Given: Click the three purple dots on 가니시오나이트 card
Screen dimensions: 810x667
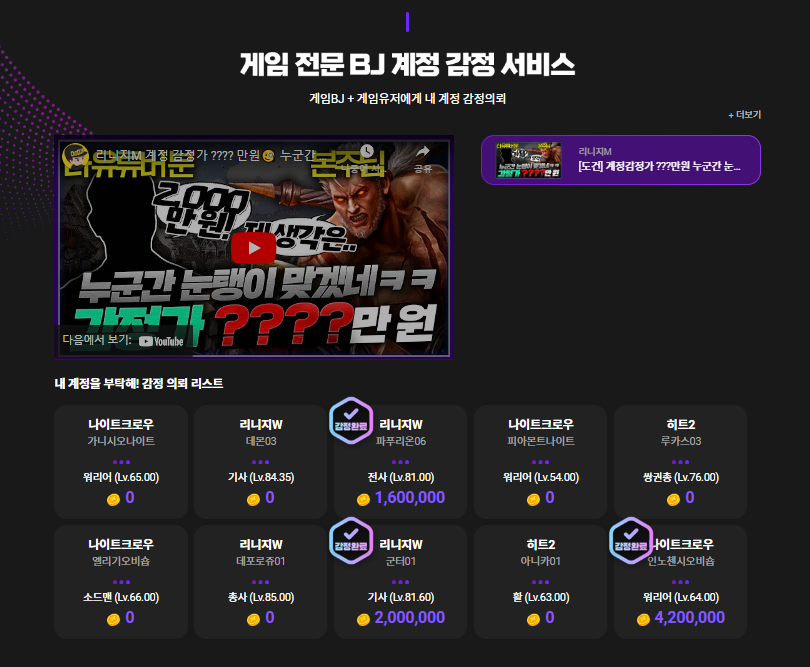Looking at the screenshot, I should tap(121, 462).
